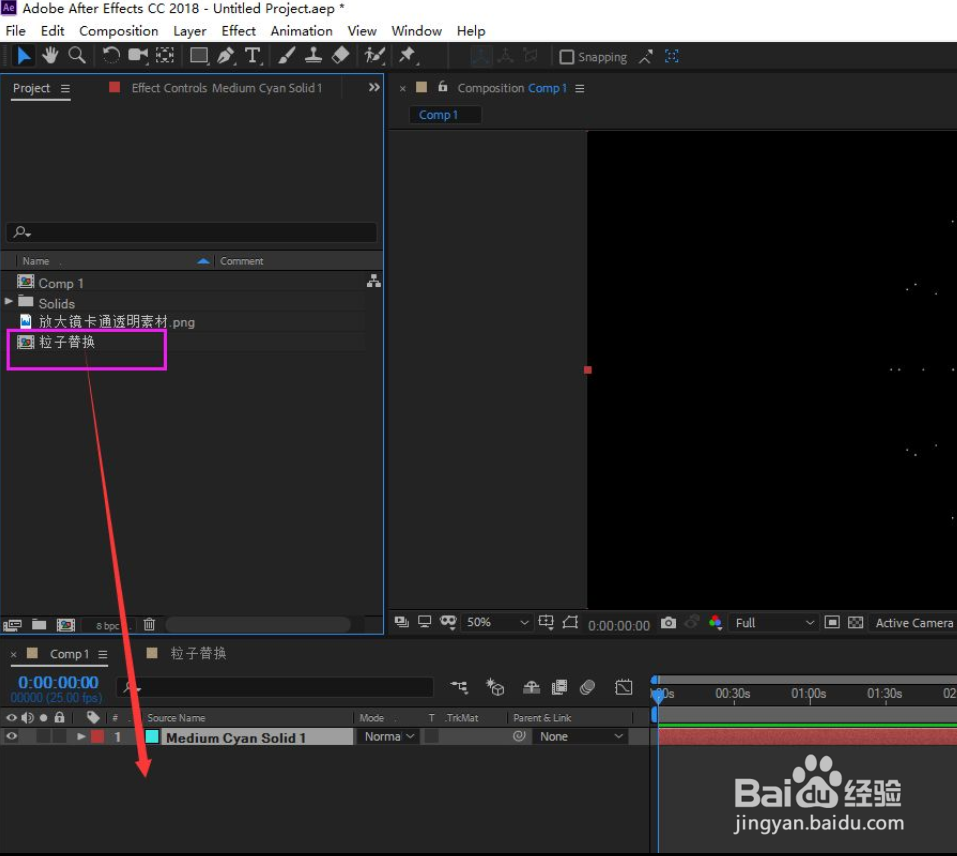This screenshot has width=957, height=856.
Task: Click the viewer preview time 0:00:00:00
Action: (618, 625)
